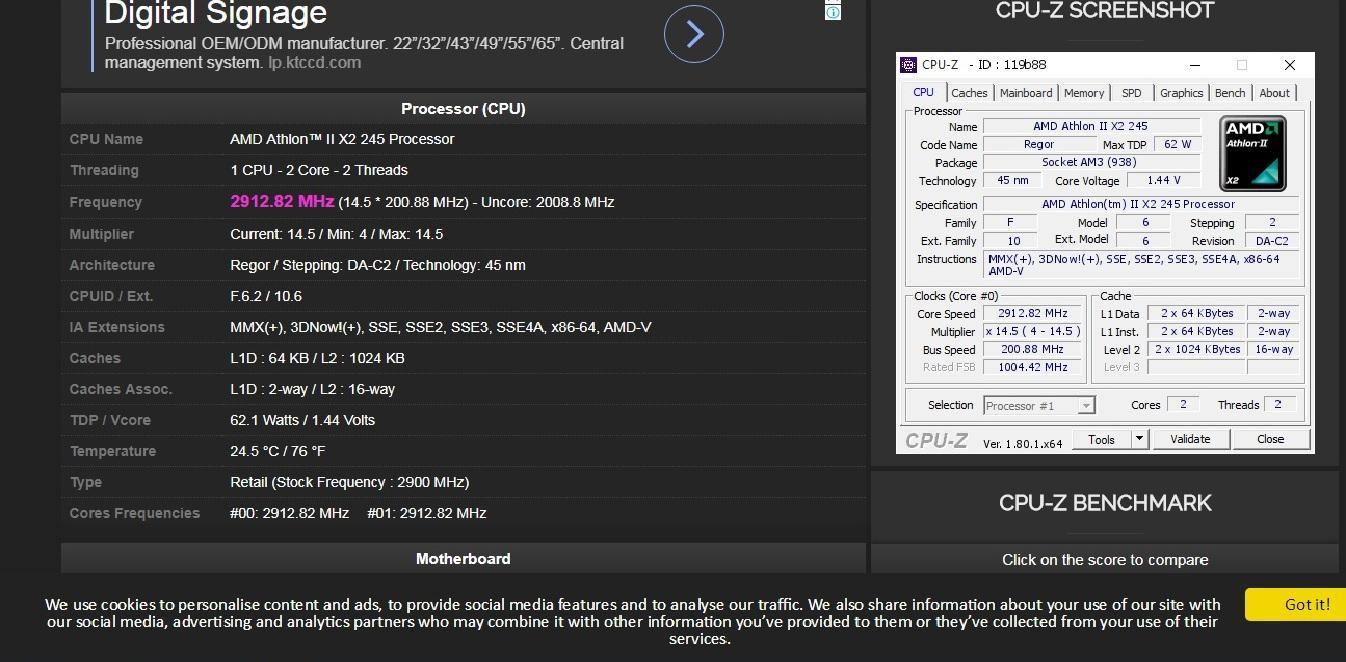Click the '62.1 Watts / 1.44 Volts' value
1346x662 pixels.
coord(302,420)
